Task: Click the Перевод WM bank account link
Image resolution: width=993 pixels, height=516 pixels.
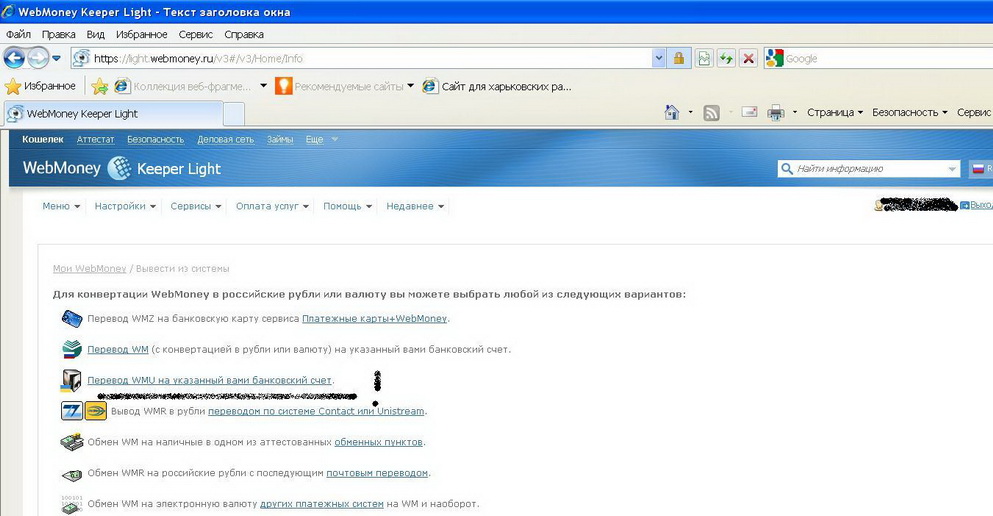Action: point(118,349)
